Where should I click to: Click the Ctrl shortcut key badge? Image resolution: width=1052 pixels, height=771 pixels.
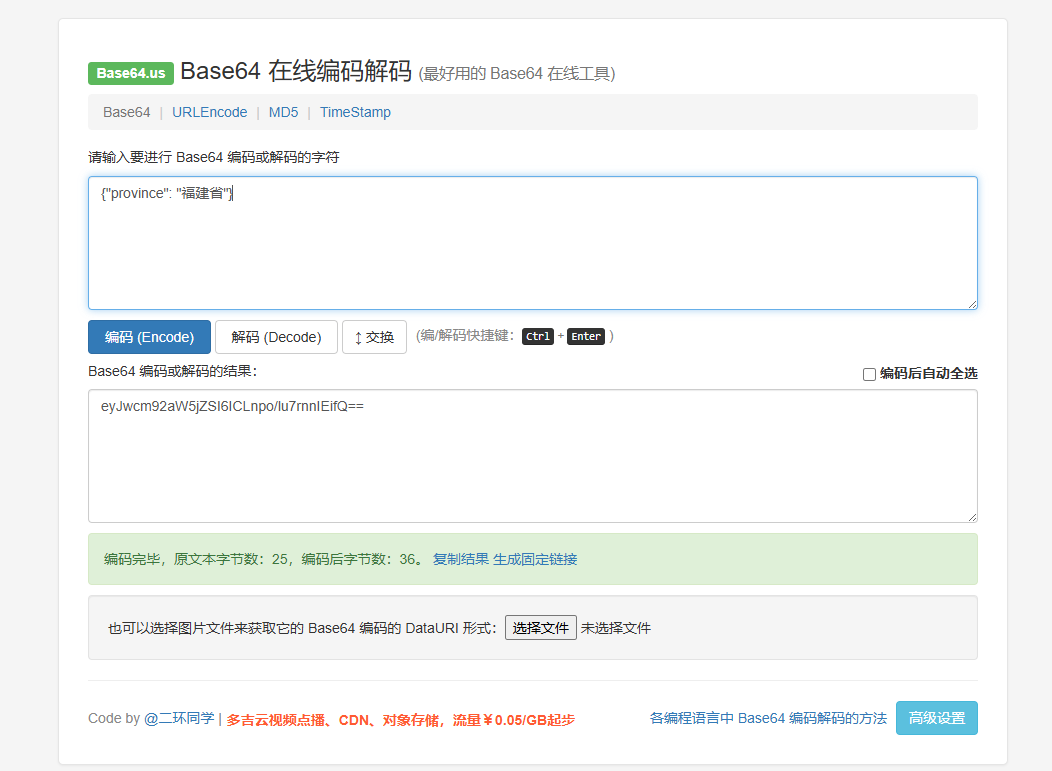[x=537, y=336]
